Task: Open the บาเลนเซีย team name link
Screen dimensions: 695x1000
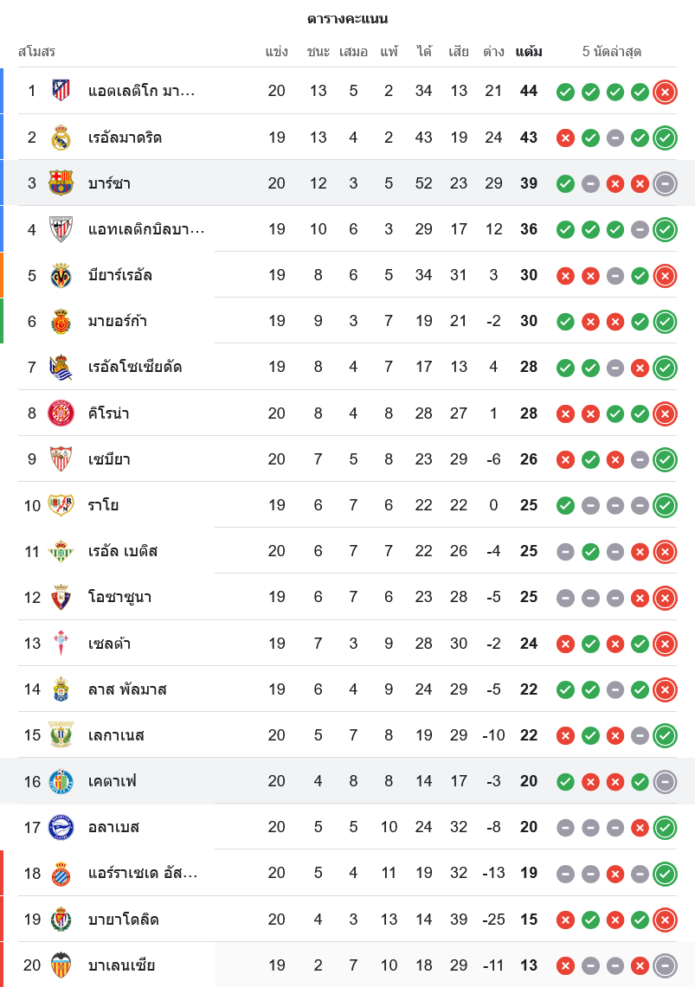Action: 122,965
